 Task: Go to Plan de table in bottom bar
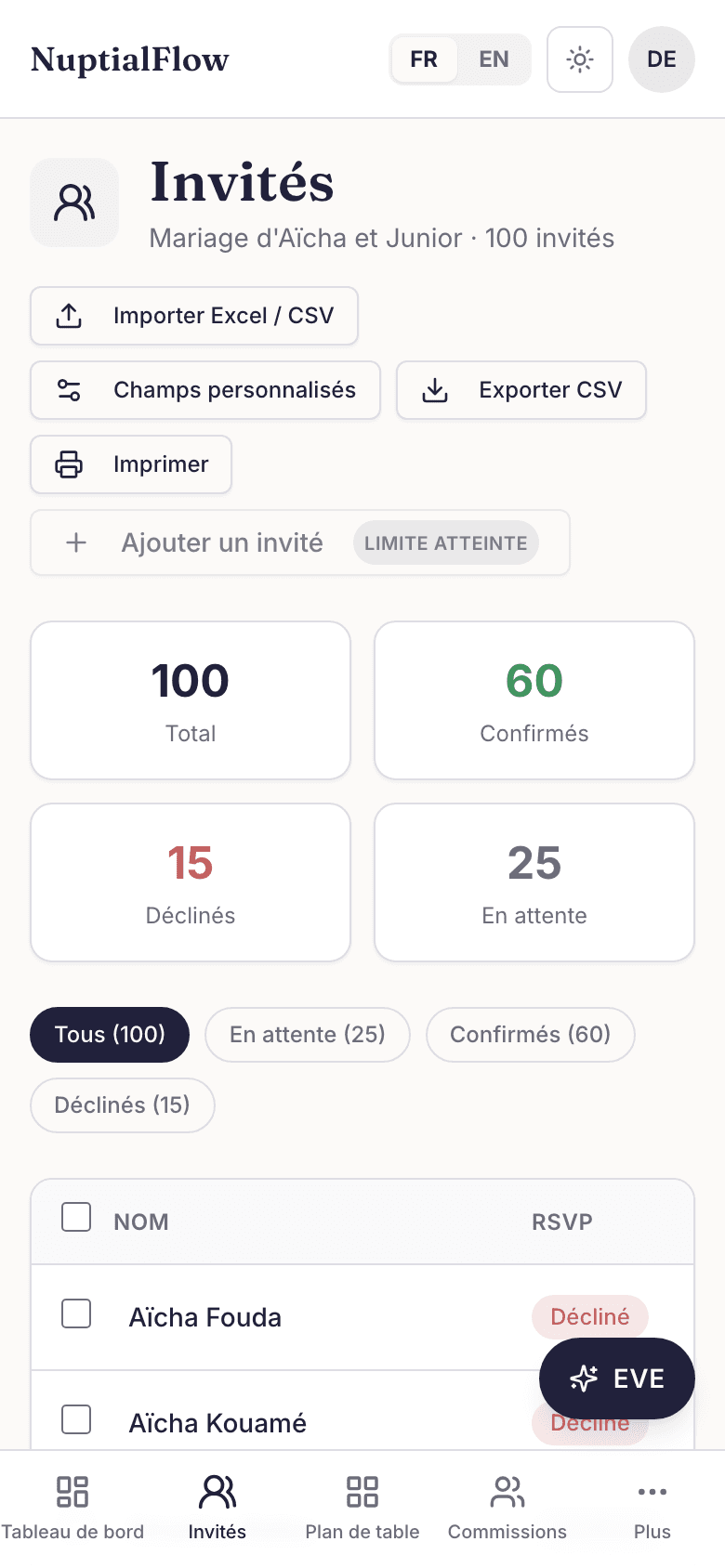click(362, 1509)
